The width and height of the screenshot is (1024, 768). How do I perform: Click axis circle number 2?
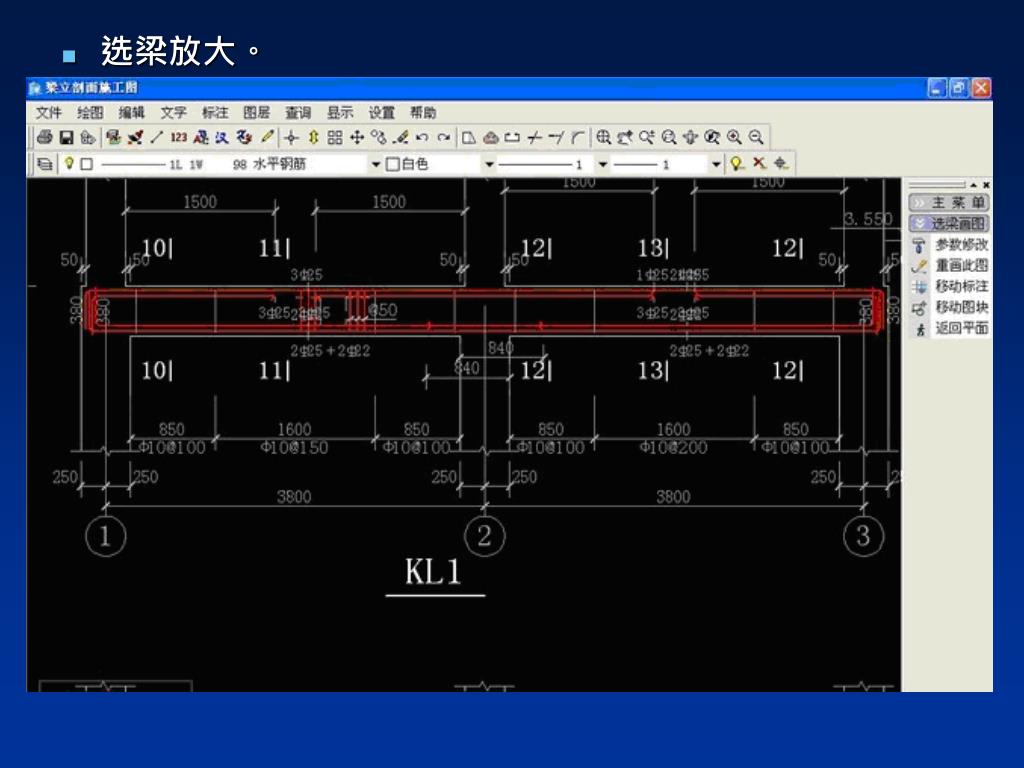tap(484, 536)
